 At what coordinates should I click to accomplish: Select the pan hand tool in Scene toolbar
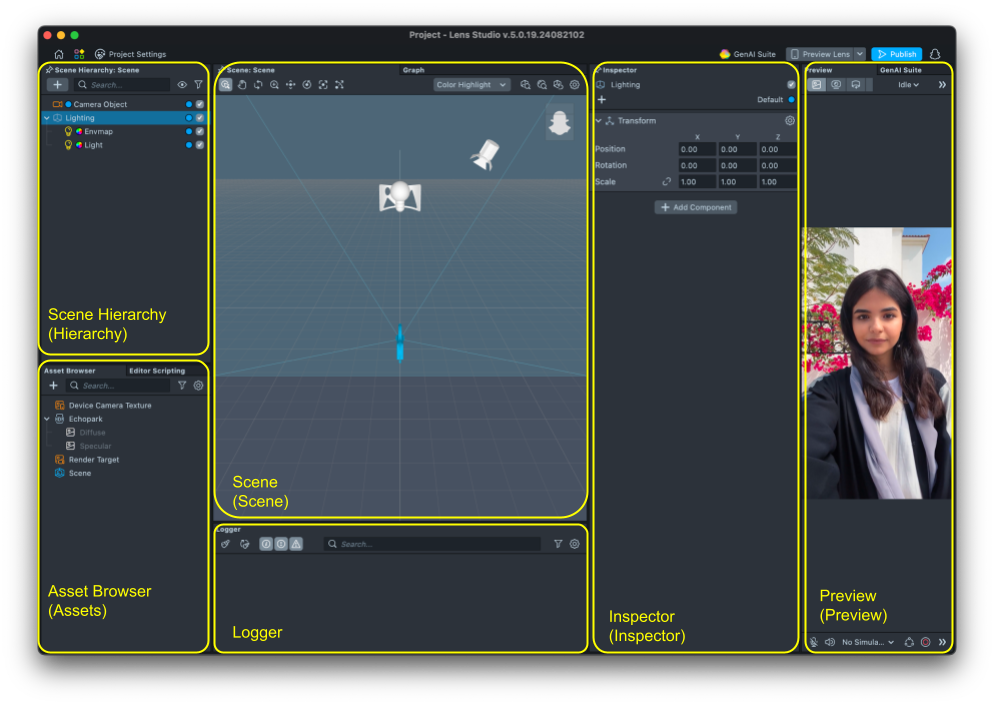click(242, 85)
